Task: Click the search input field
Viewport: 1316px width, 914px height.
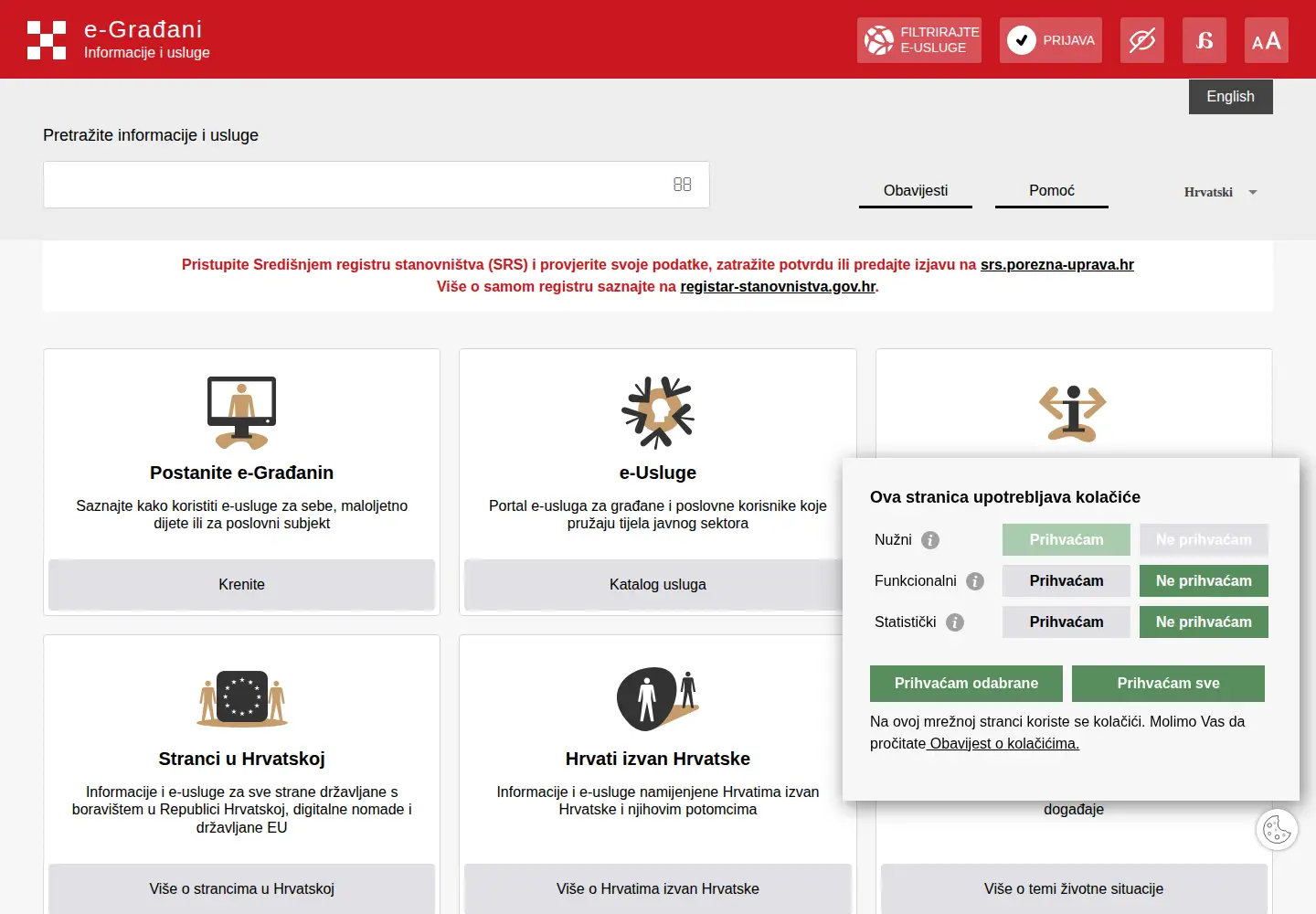Action: (377, 185)
